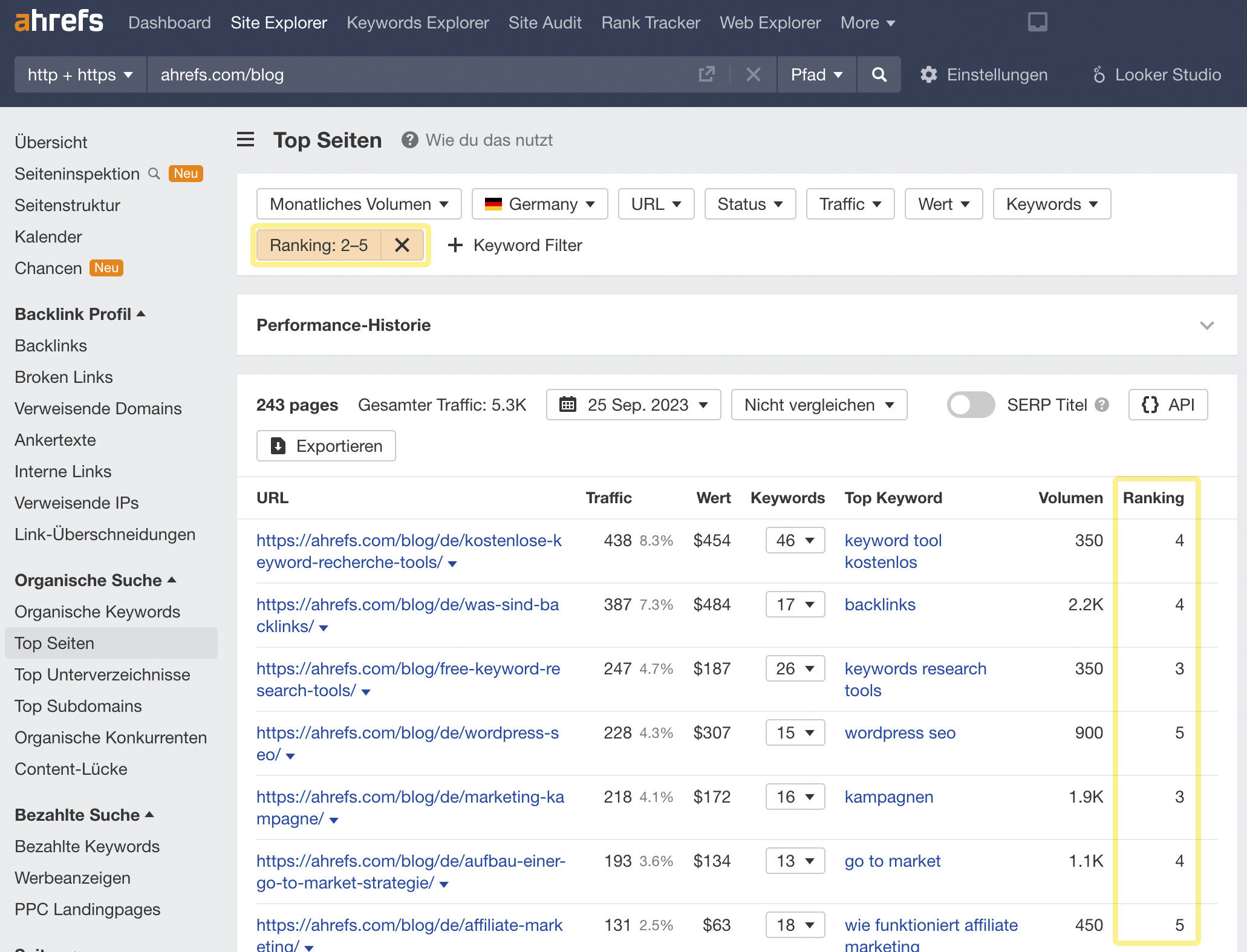Click the help icon next to Wie du das nutzt
Screen dimensions: 1247x952
409,140
